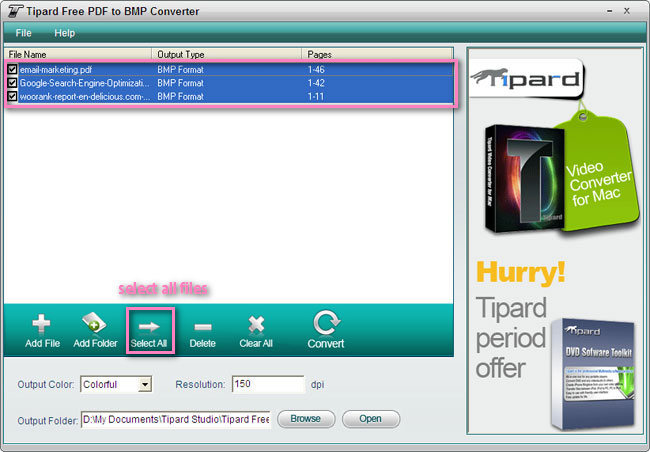Open the Output Color dropdown arrow
Screen dimensions: 650x452
pos(145,384)
